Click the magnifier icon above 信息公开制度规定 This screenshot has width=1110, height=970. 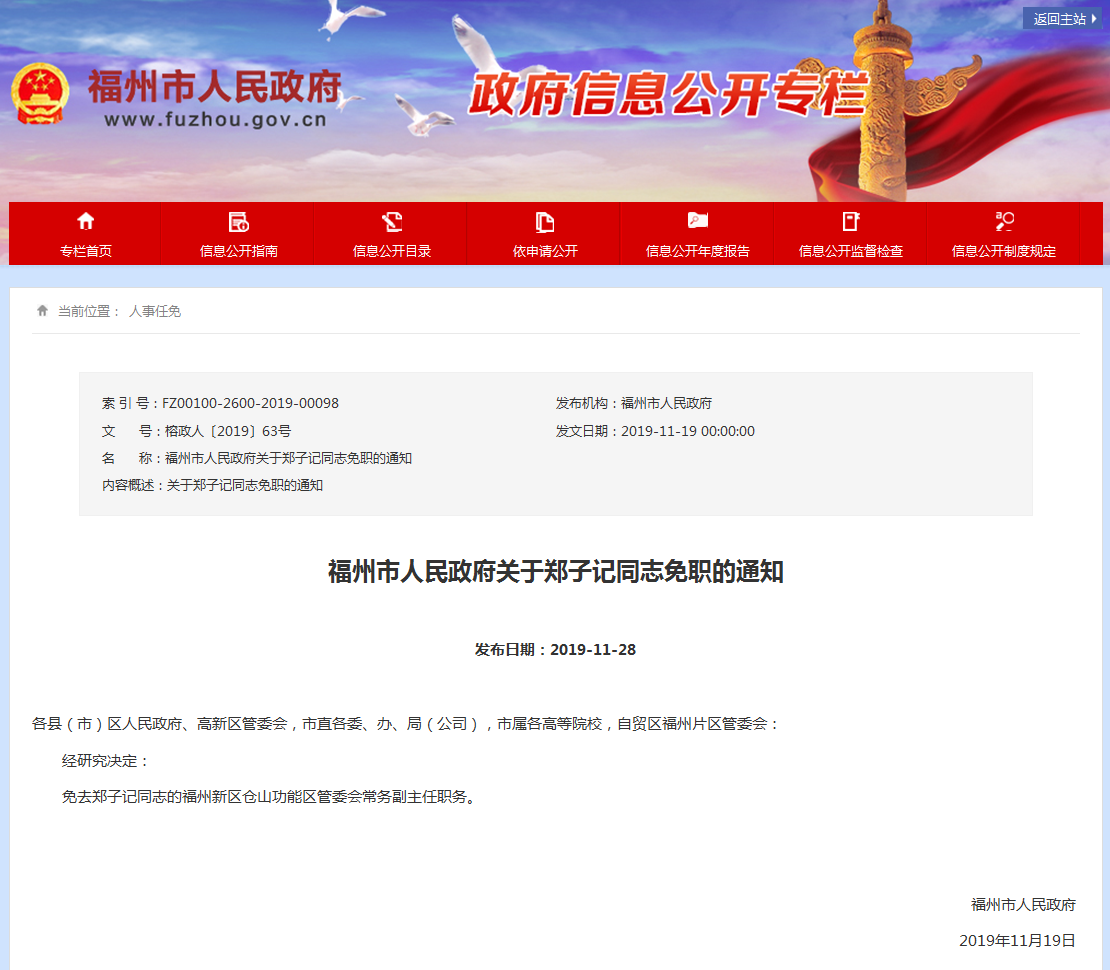(x=1004, y=221)
